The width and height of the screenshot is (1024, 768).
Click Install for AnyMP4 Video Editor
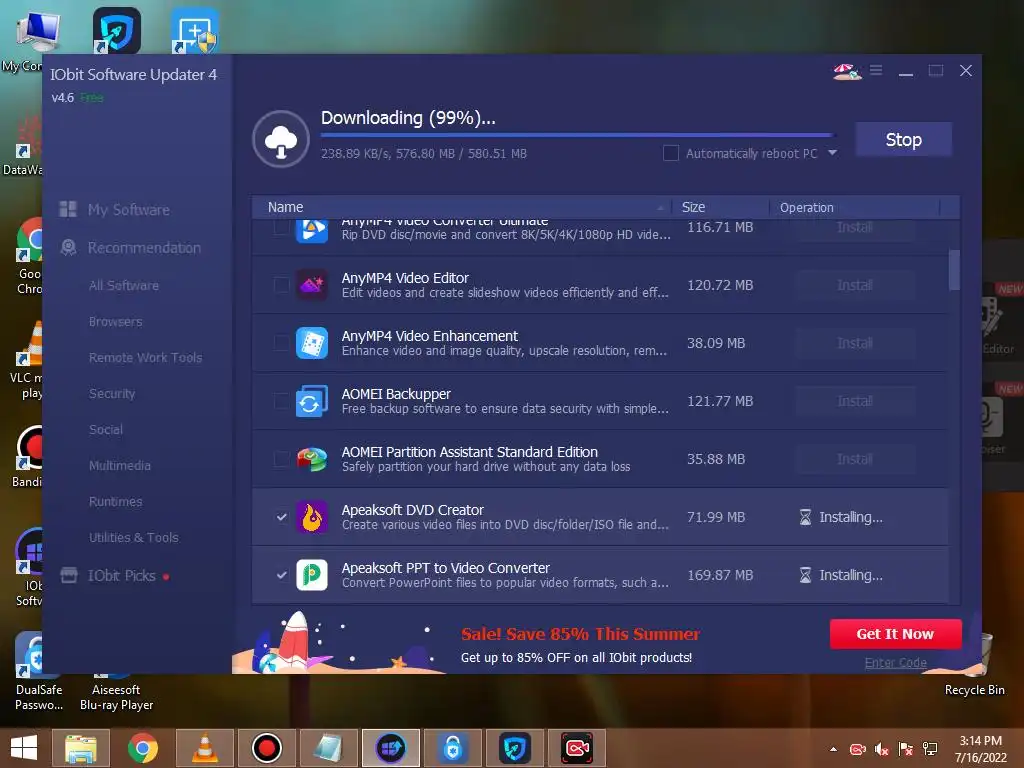click(x=855, y=285)
